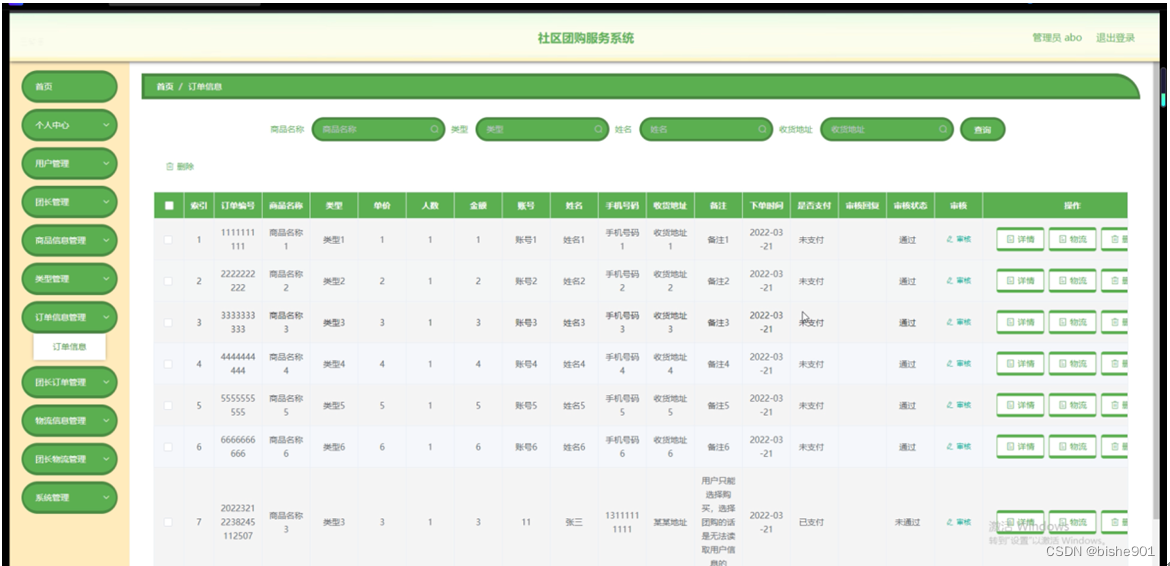Expand the 系统管理 sidebar menu
The height and width of the screenshot is (566, 1170).
click(x=69, y=497)
